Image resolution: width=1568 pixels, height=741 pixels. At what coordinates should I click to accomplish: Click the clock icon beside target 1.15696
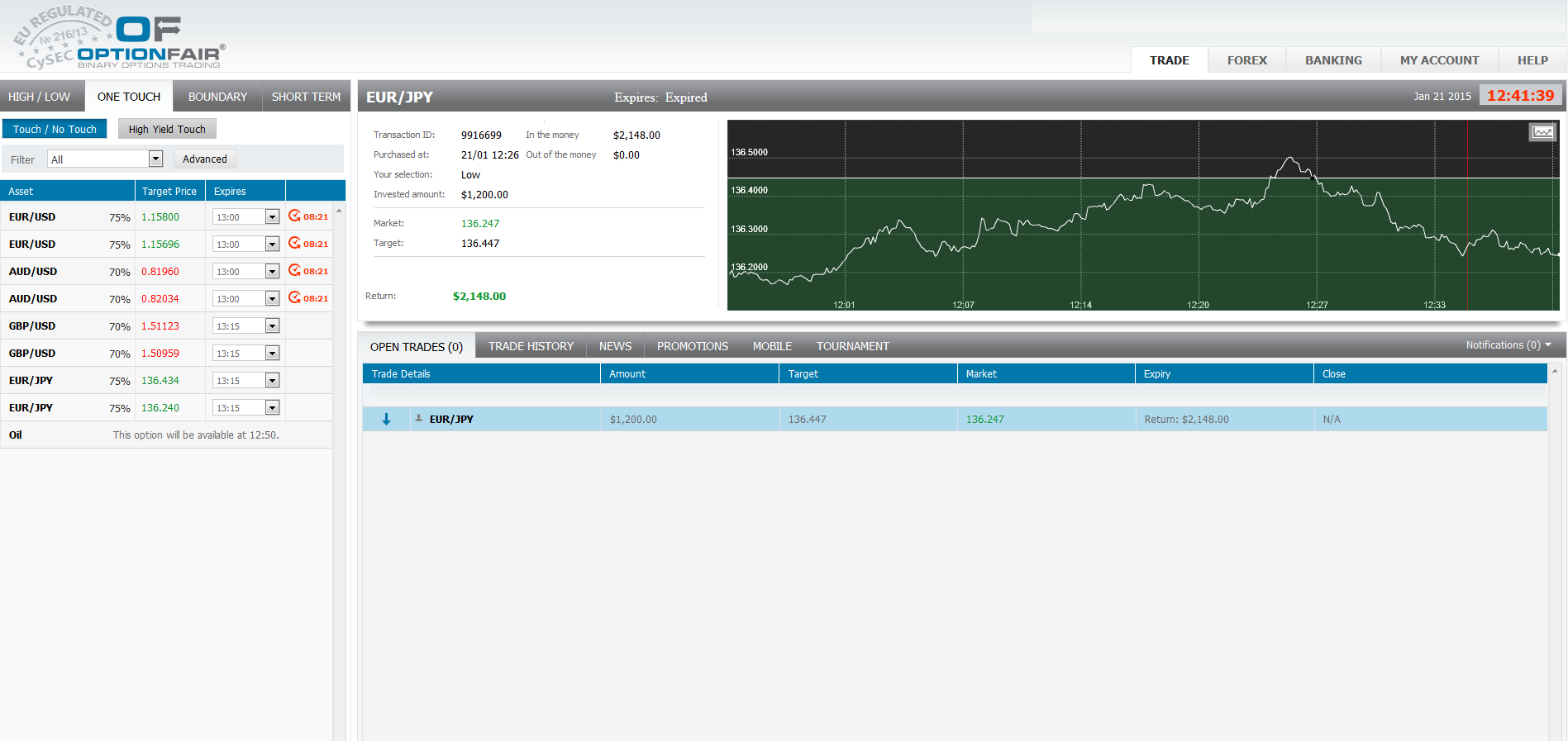click(x=294, y=244)
